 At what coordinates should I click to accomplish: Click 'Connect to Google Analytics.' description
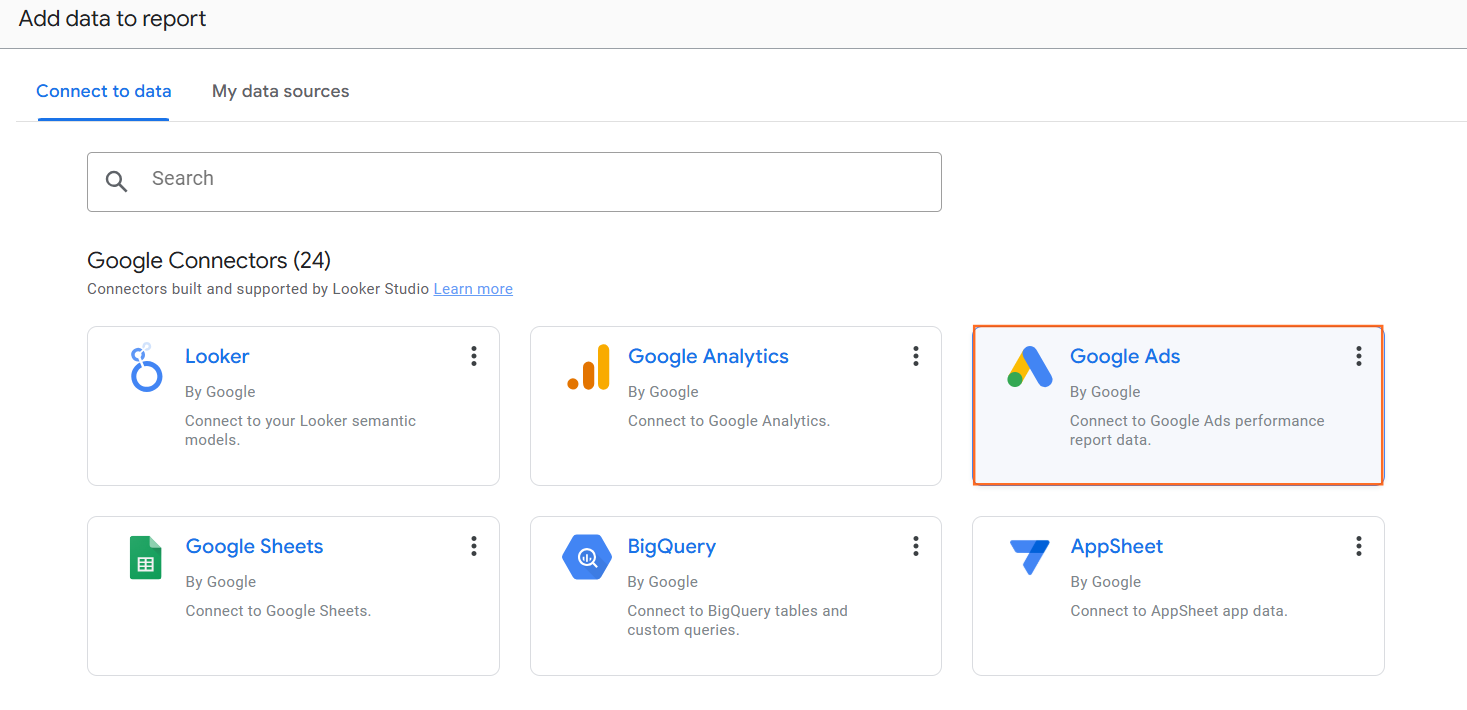click(729, 421)
